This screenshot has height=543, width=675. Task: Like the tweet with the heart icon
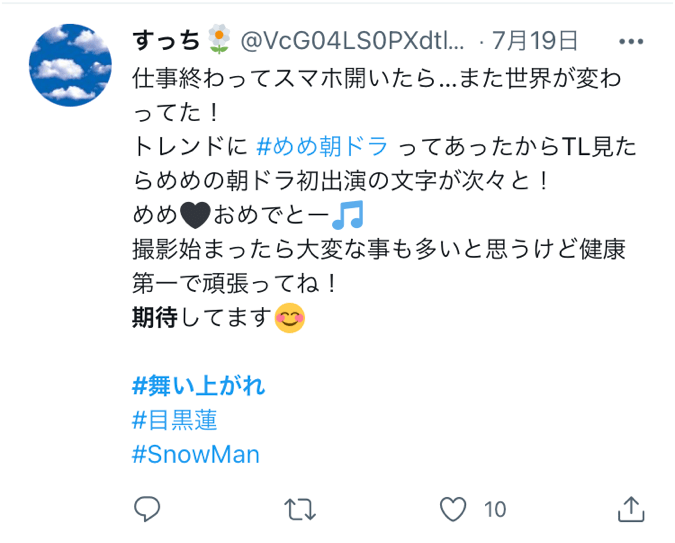click(453, 509)
